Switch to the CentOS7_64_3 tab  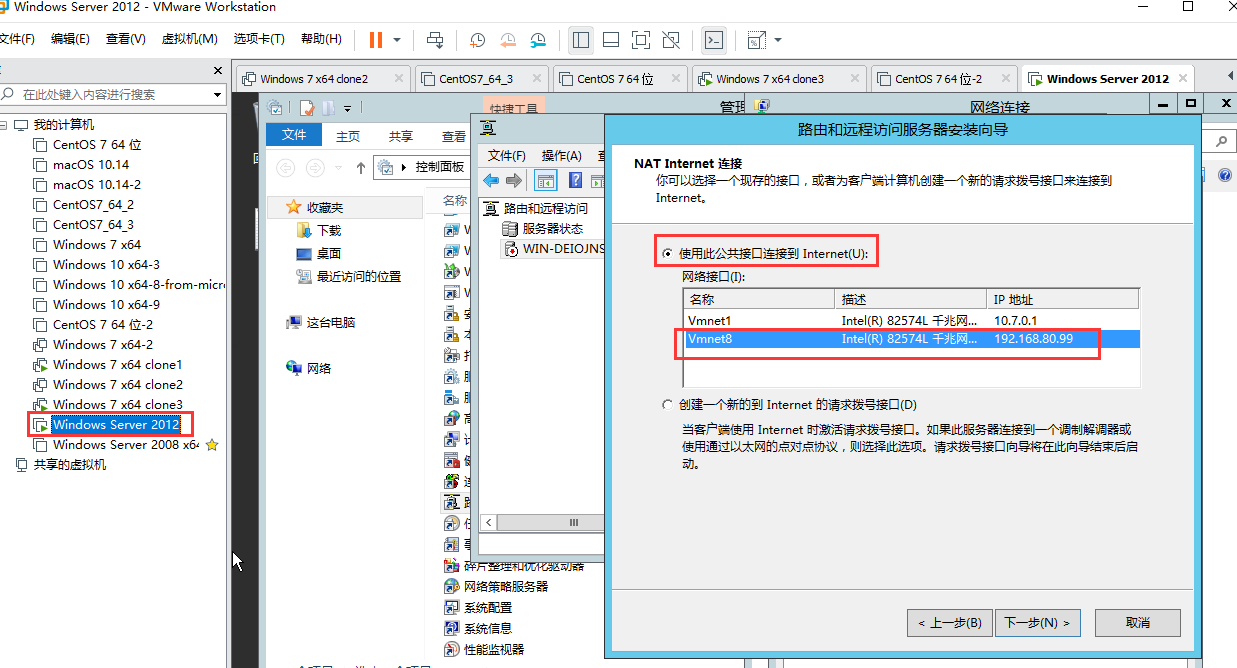point(480,79)
